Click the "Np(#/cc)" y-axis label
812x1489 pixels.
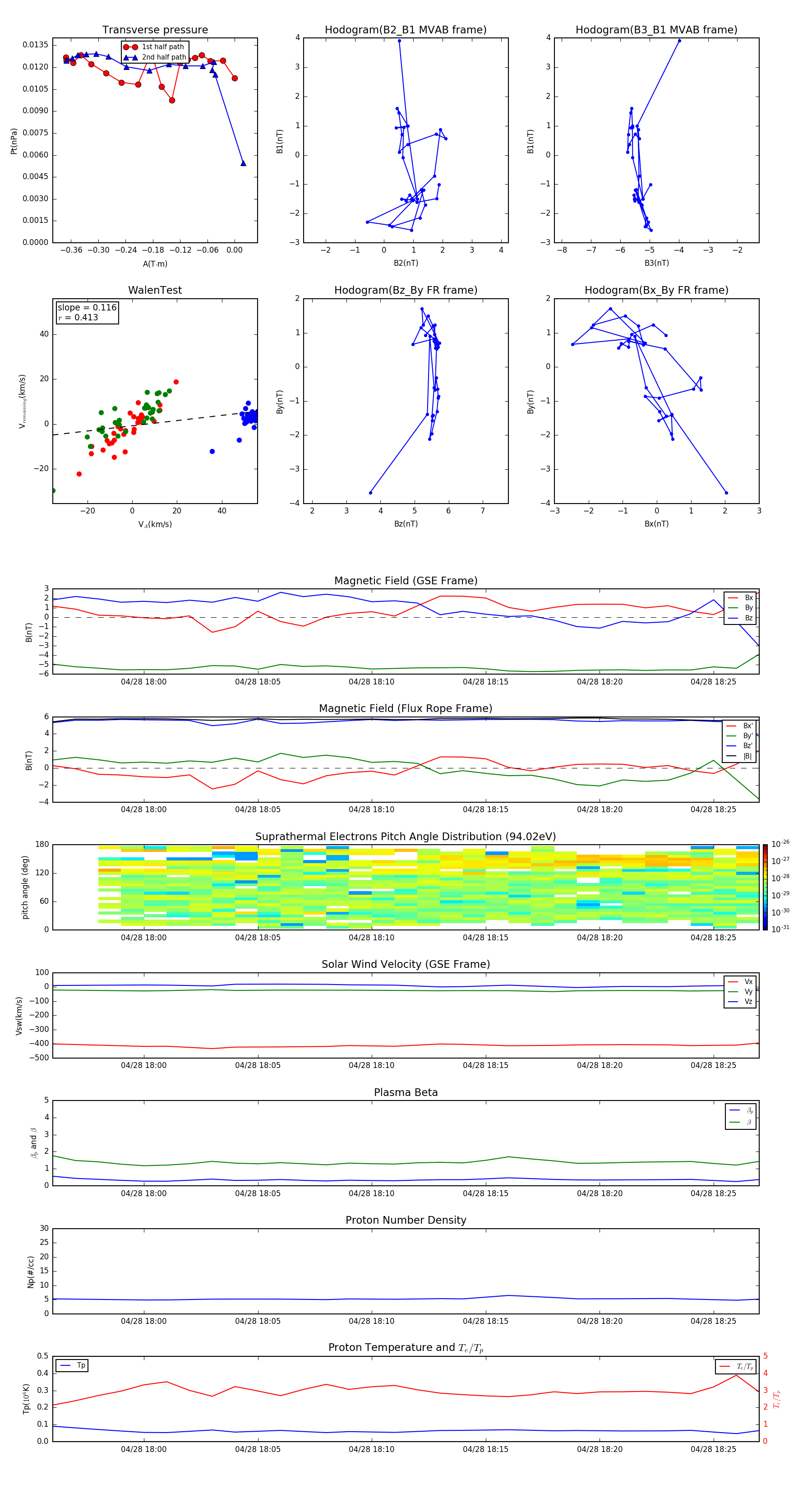pyautogui.click(x=31, y=1272)
